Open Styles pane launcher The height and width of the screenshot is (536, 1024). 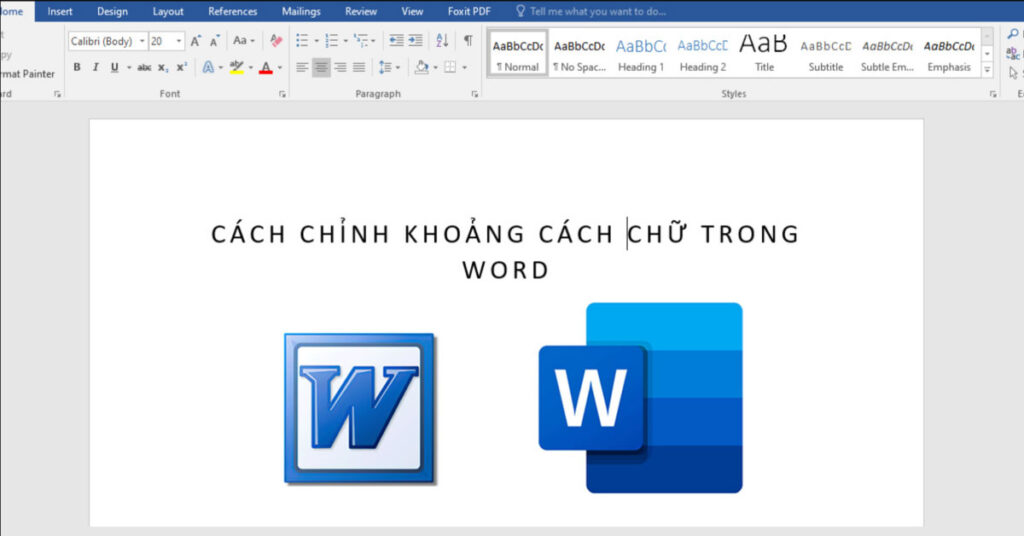993,94
